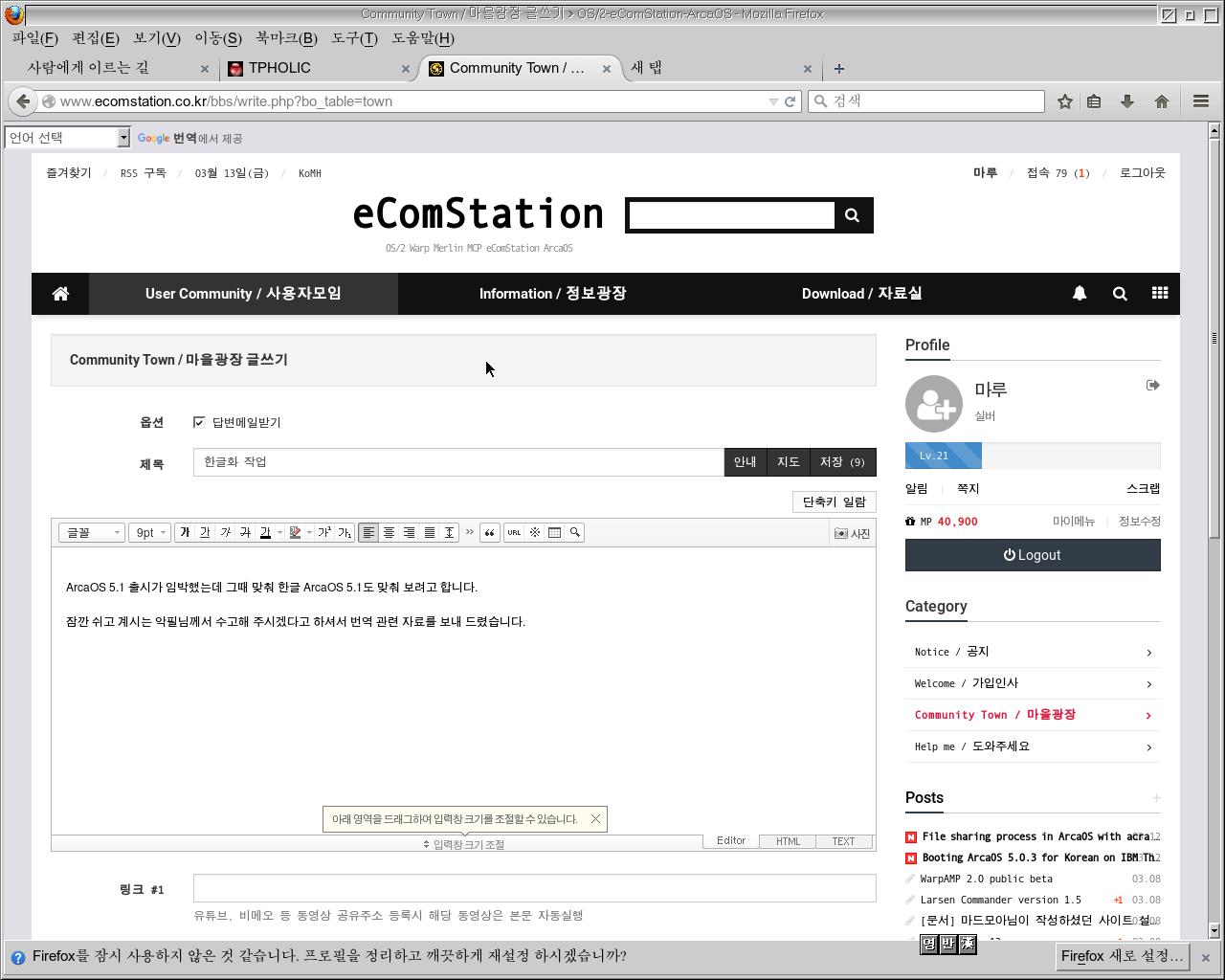Open the 언어 선택 language dropdown
Image resolution: width=1225 pixels, height=980 pixels.
click(x=66, y=138)
